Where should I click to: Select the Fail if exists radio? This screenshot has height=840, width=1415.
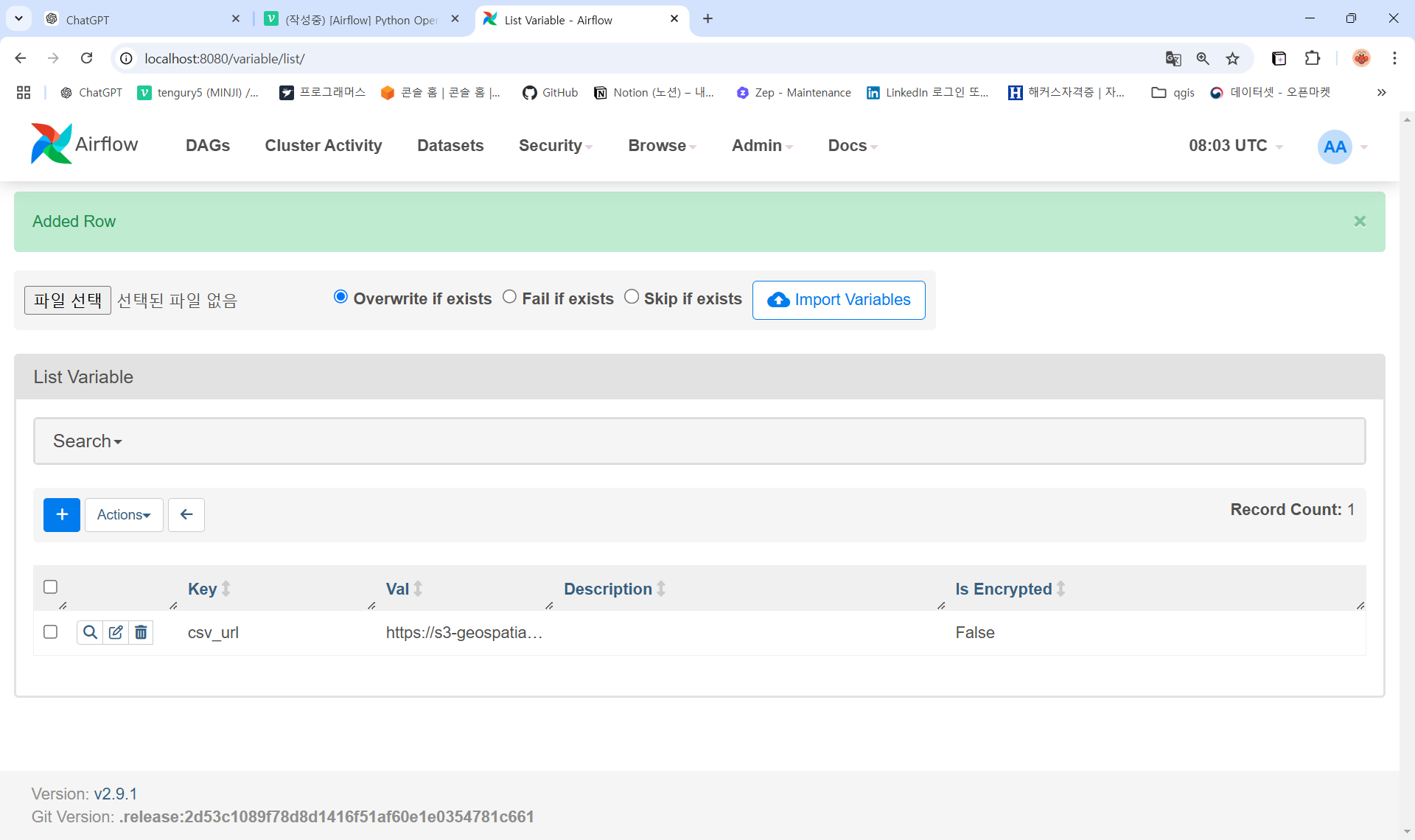509,296
